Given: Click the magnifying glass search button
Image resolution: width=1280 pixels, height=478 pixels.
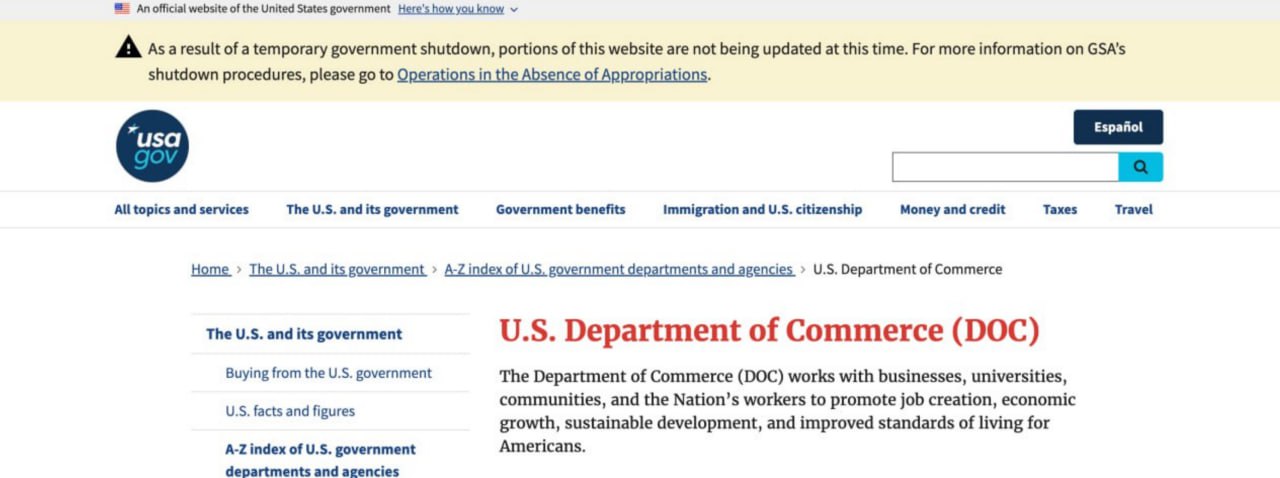Looking at the screenshot, I should point(1140,167).
